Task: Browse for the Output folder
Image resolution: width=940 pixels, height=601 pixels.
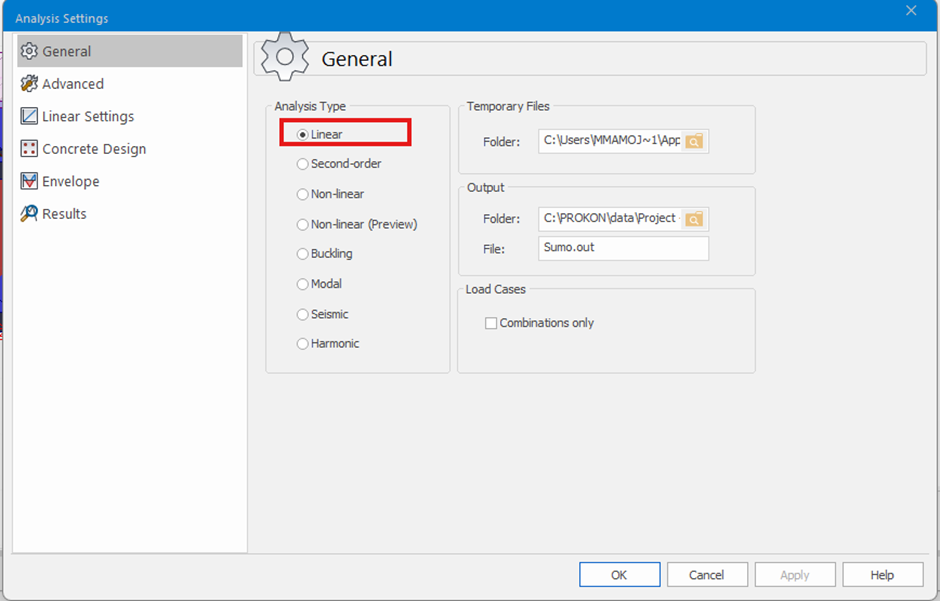Action: (x=694, y=219)
